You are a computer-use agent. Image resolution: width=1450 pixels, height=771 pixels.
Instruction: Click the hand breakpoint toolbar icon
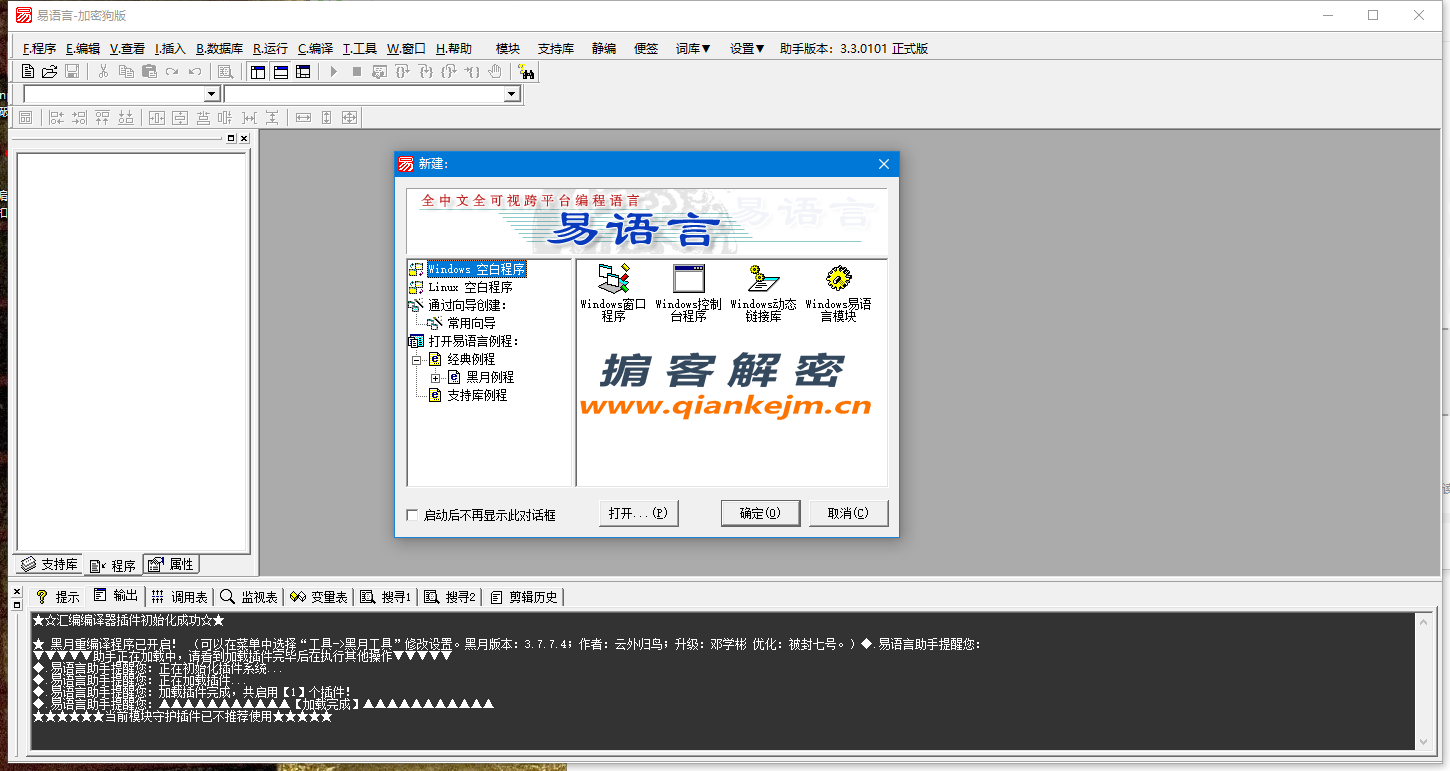495,72
